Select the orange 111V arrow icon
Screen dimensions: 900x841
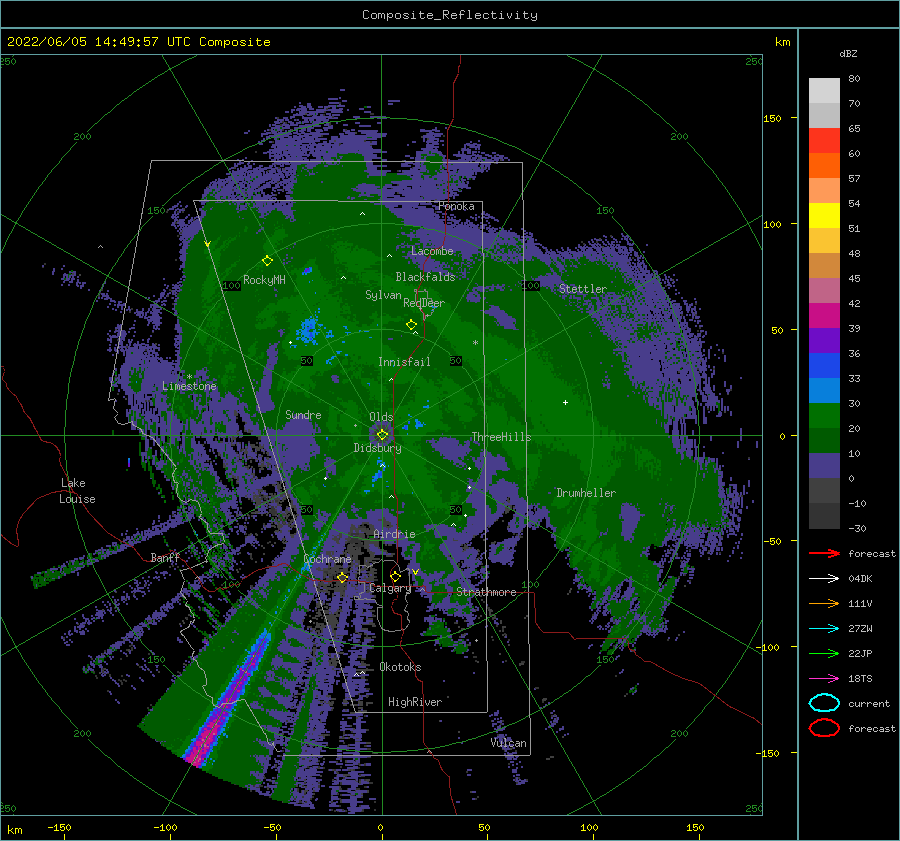824,603
